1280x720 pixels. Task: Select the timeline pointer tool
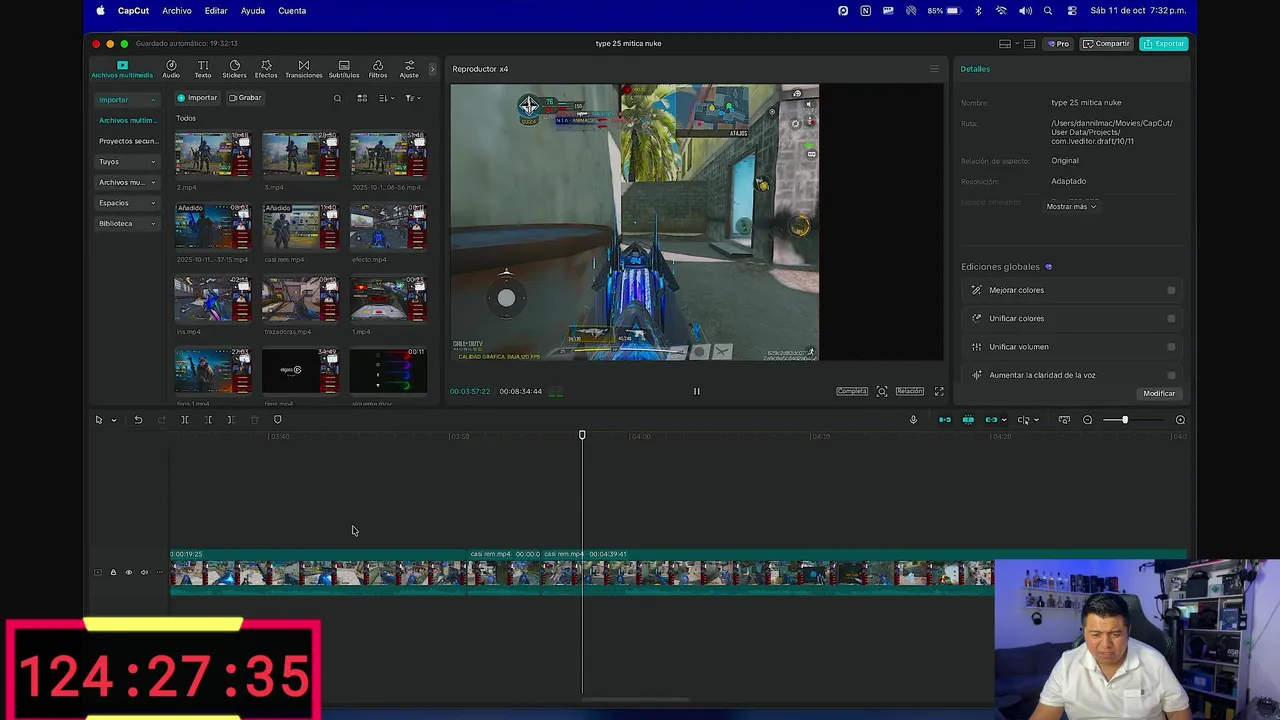tap(99, 420)
